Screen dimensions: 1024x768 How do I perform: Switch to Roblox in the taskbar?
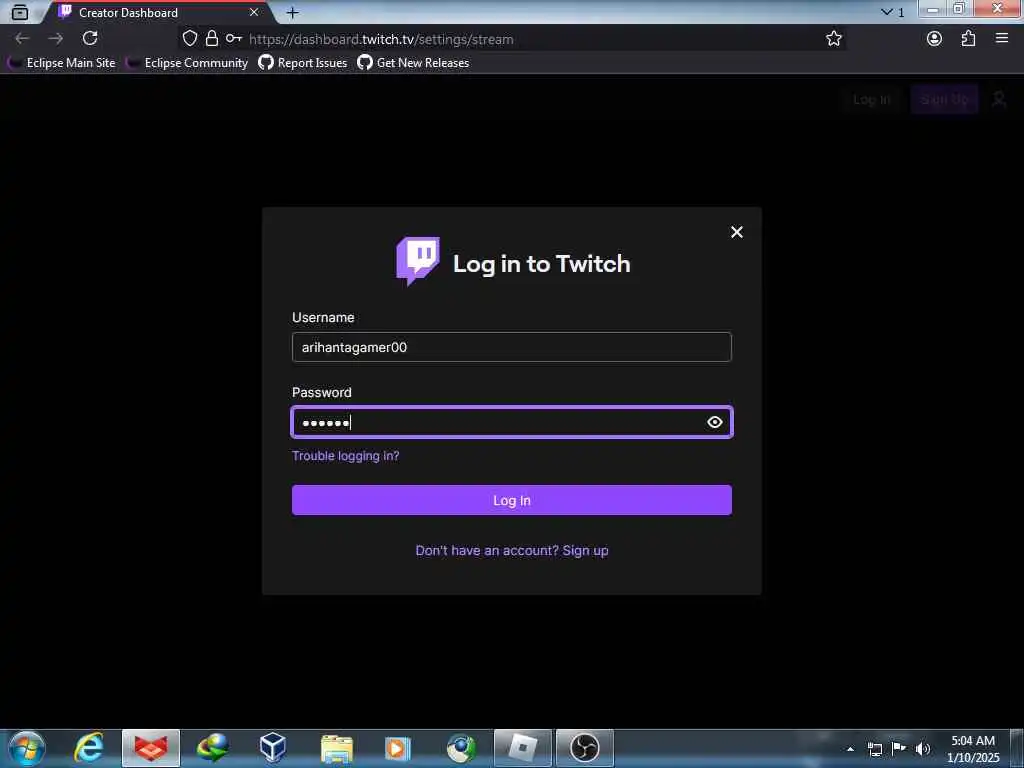(x=522, y=748)
